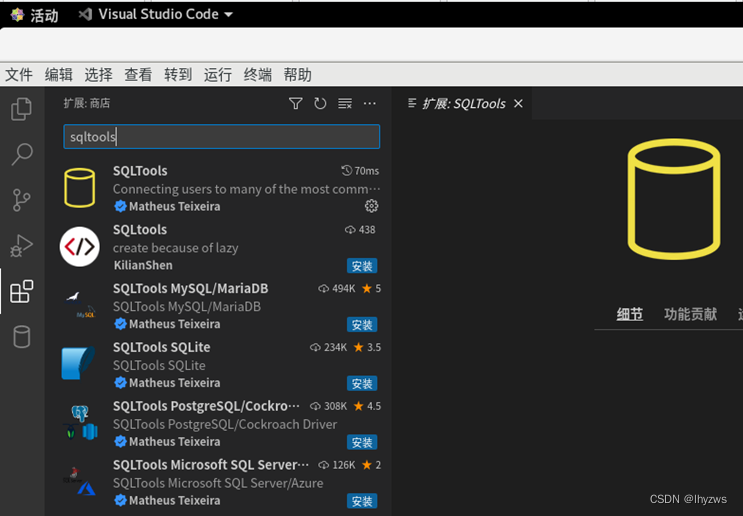Viewport: 743px width, 516px height.
Task: Click the KilianShen SQLtools code icon
Action: [80, 246]
